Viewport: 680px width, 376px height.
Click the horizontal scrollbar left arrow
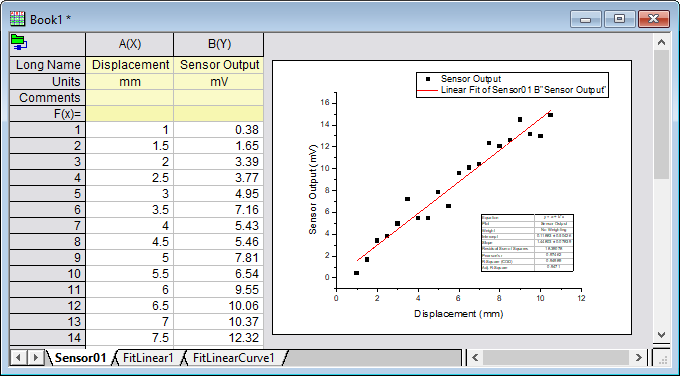coord(475,358)
